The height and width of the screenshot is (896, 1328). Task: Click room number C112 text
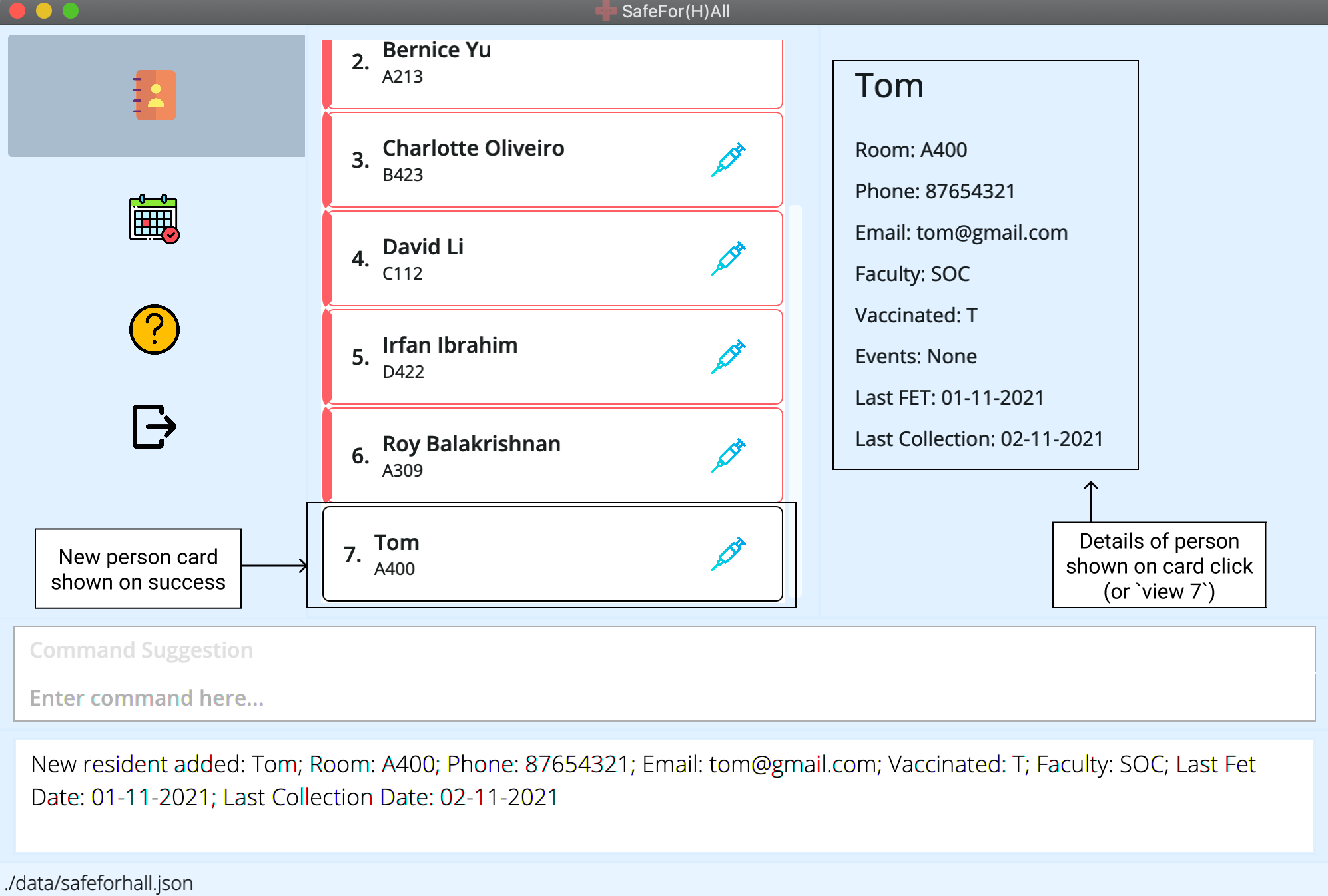[402, 273]
